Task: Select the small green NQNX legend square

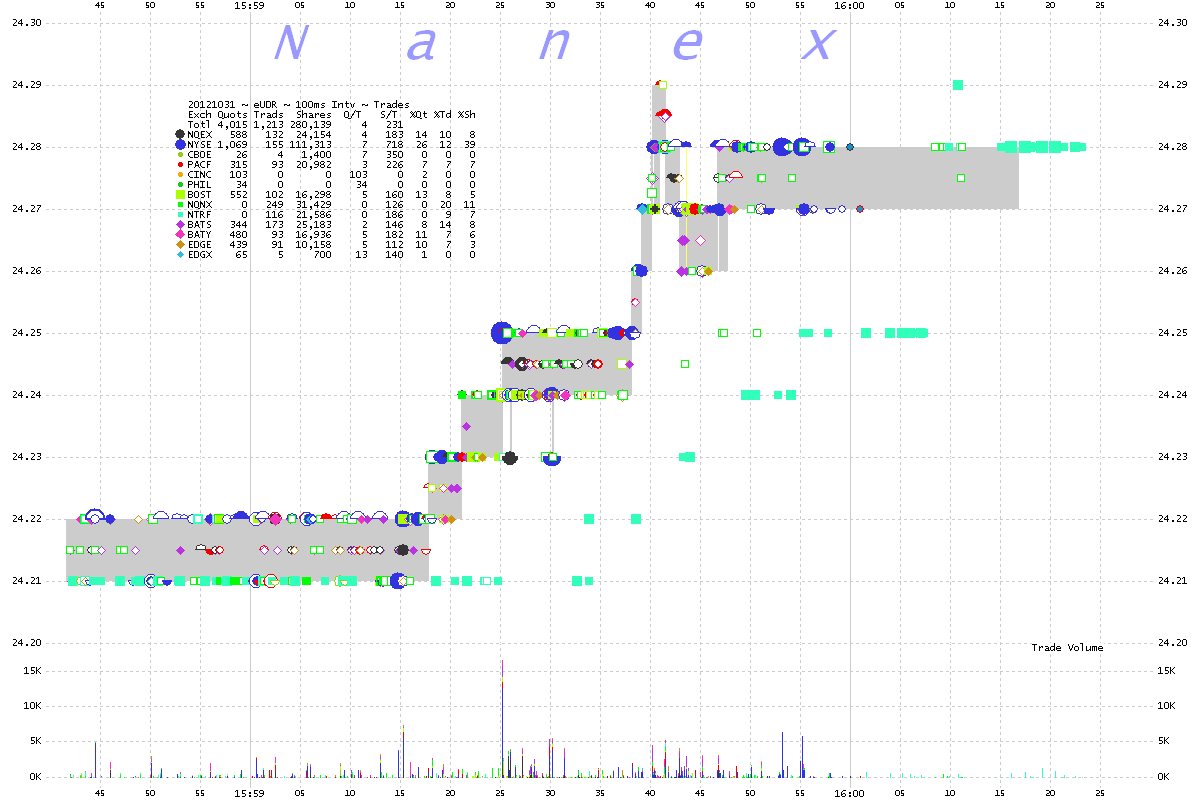Action: tap(180, 204)
